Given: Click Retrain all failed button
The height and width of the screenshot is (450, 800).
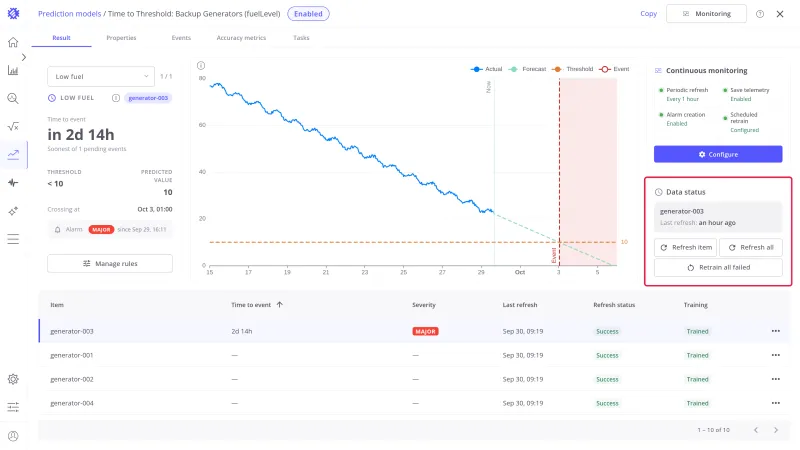Looking at the screenshot, I should click(718, 267).
